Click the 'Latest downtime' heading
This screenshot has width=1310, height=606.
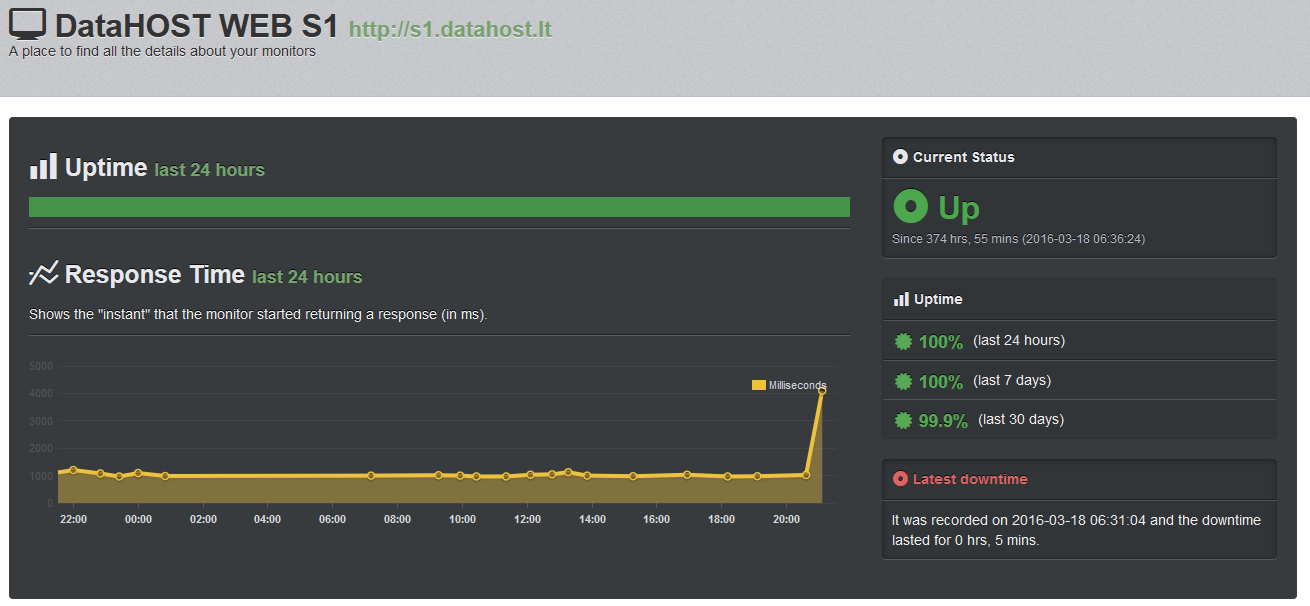(x=970, y=479)
